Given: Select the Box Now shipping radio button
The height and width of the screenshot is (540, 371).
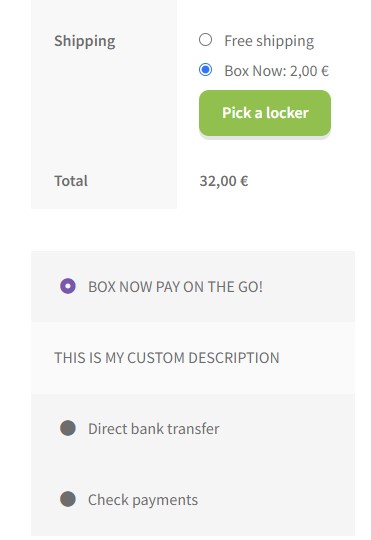Looking at the screenshot, I should [205, 70].
